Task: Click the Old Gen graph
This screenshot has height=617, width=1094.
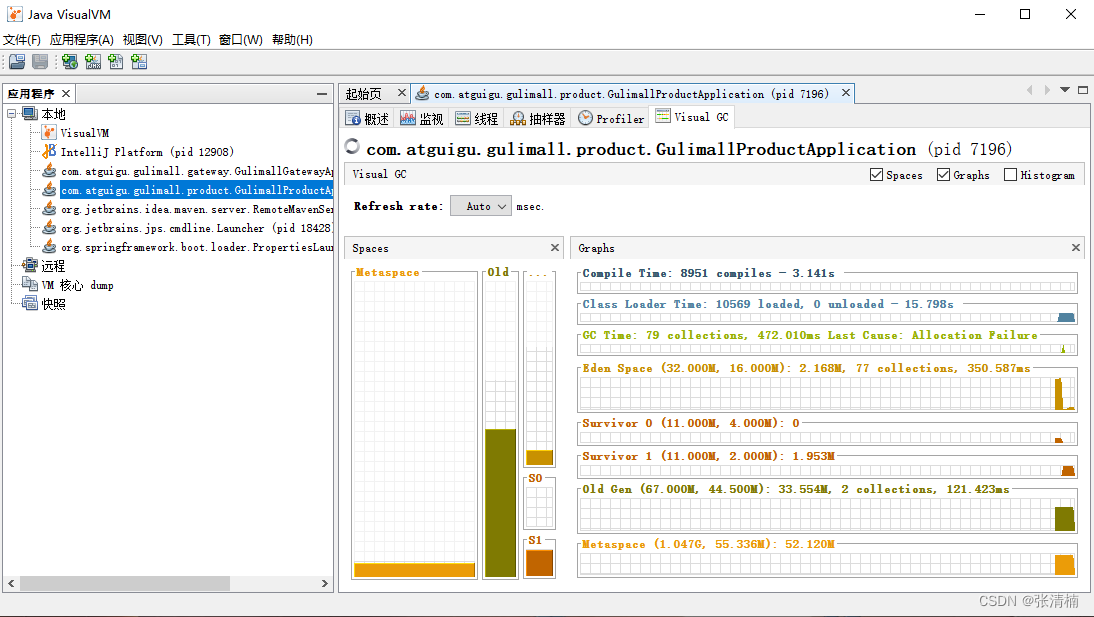Action: [x=827, y=514]
